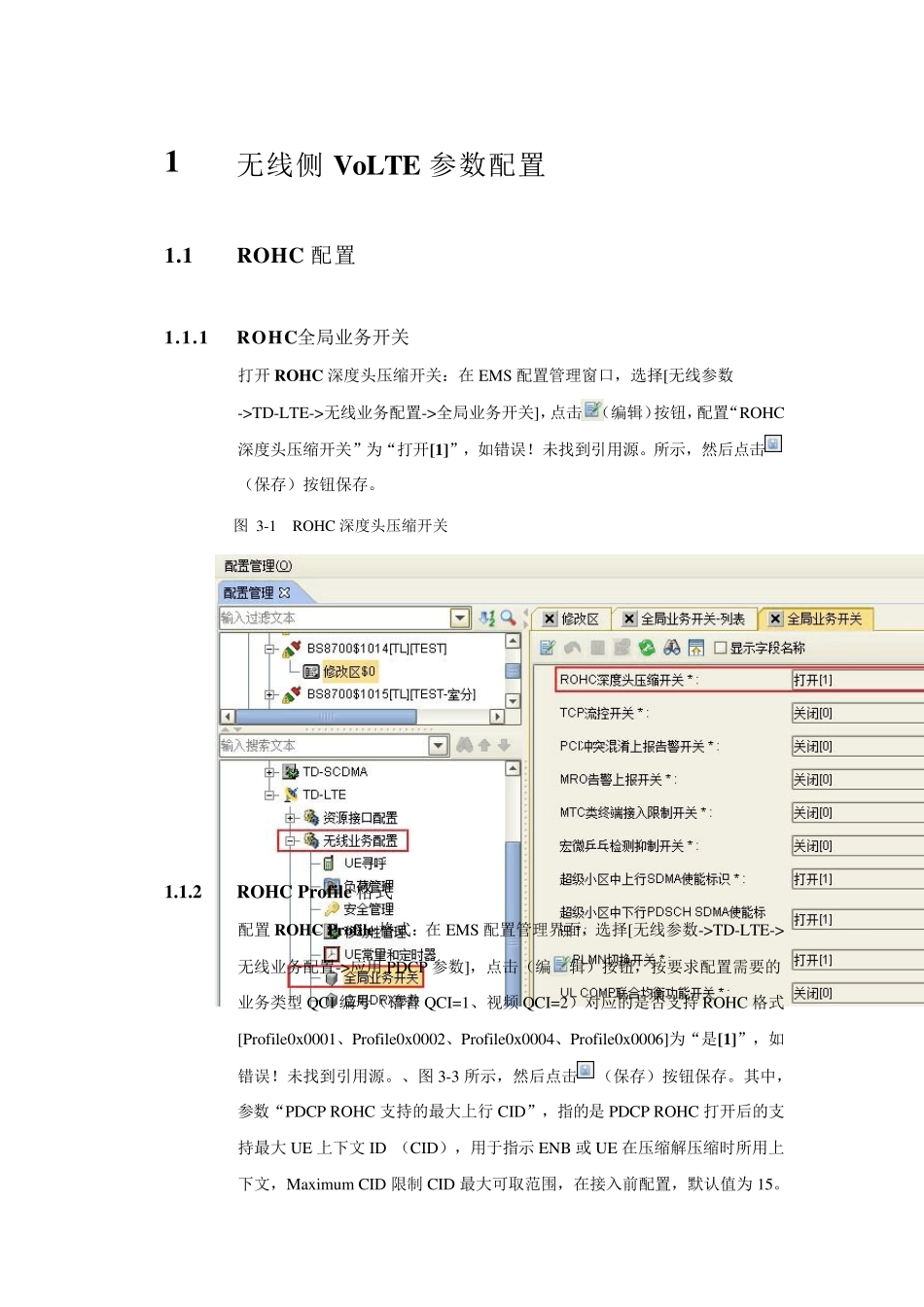Close the 全局业务开关 tab via its X
924x1307 pixels.
(775, 618)
